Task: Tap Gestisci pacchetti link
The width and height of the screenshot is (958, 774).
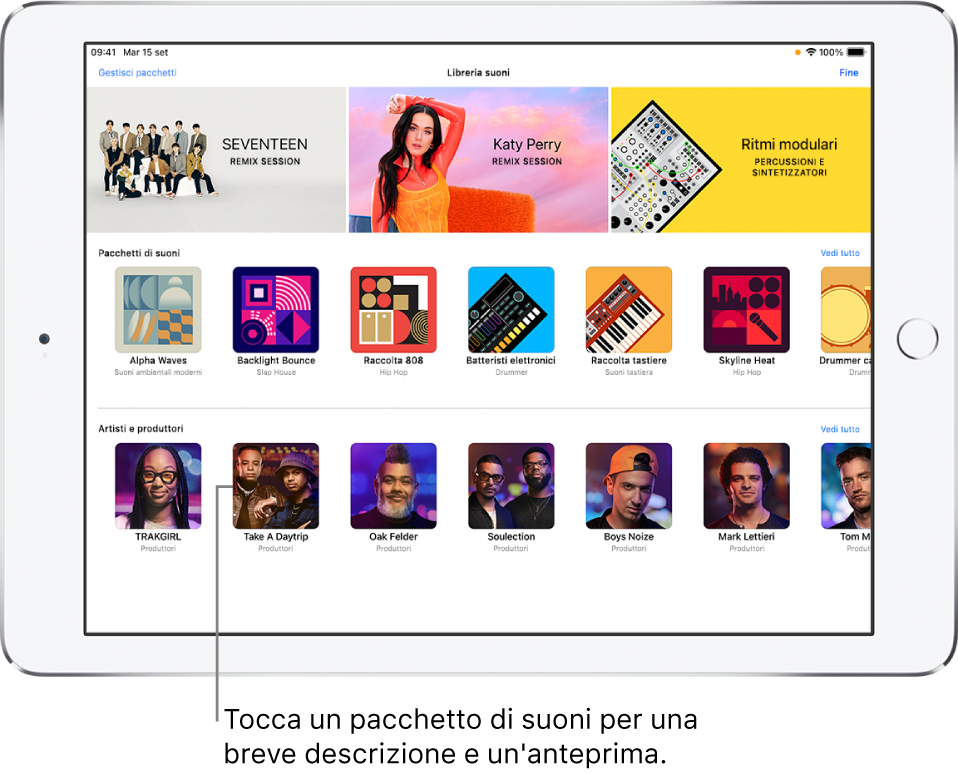Action: (x=137, y=73)
